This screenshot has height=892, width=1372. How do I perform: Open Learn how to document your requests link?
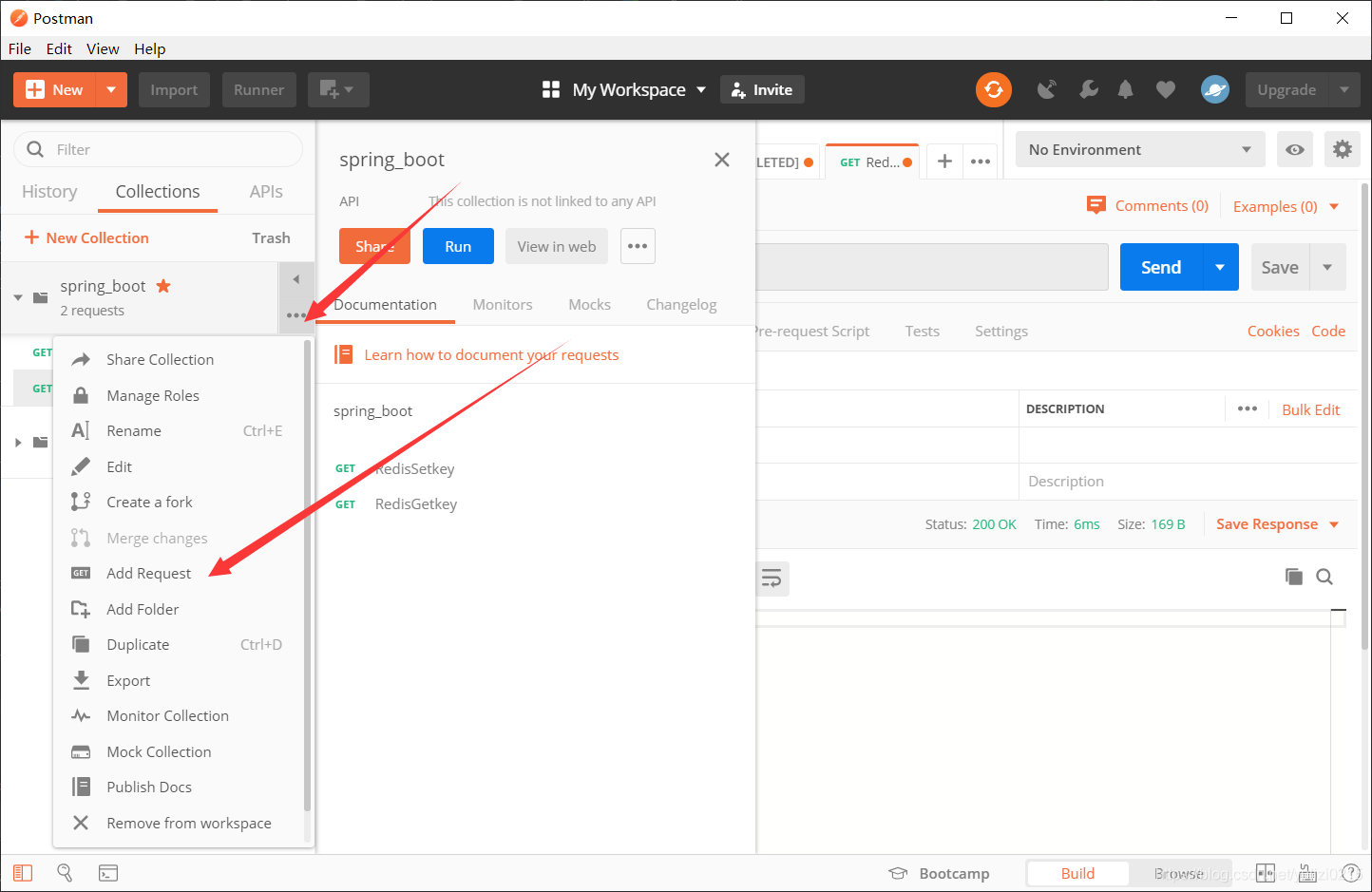point(491,354)
